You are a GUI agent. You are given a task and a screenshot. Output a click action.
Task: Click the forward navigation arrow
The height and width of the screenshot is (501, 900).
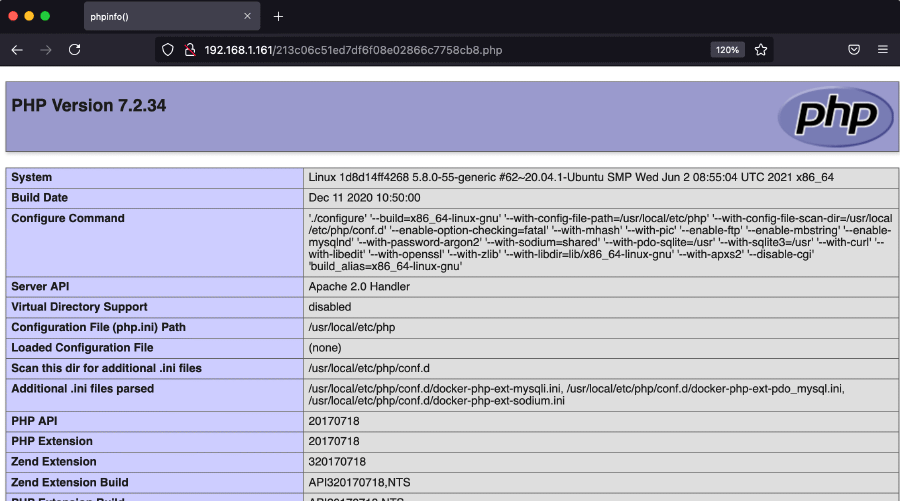(45, 49)
